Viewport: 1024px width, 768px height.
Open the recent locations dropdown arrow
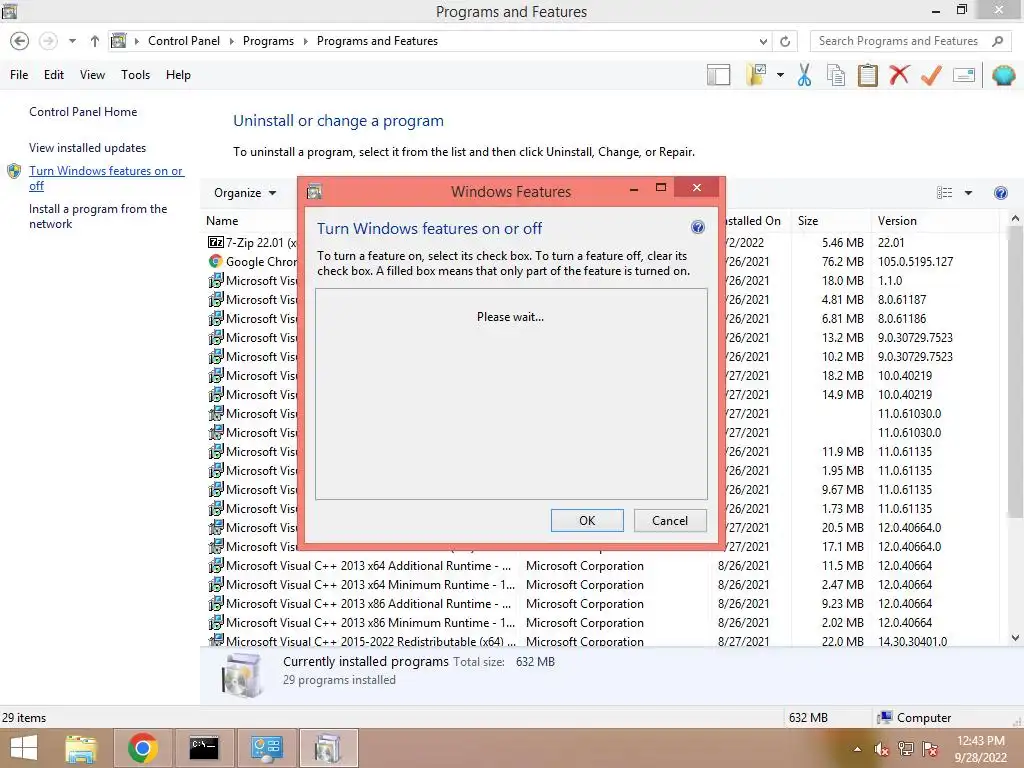pos(72,41)
